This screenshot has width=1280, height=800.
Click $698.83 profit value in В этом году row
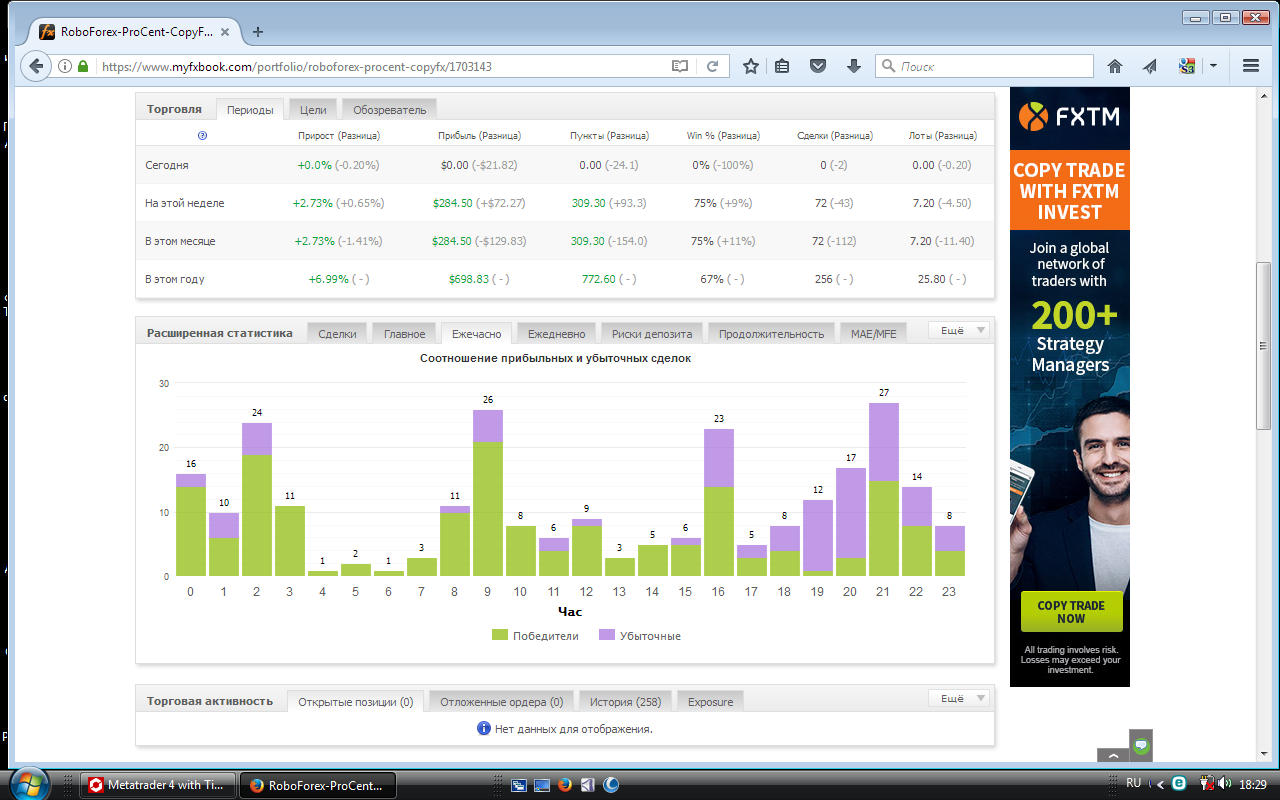469,279
